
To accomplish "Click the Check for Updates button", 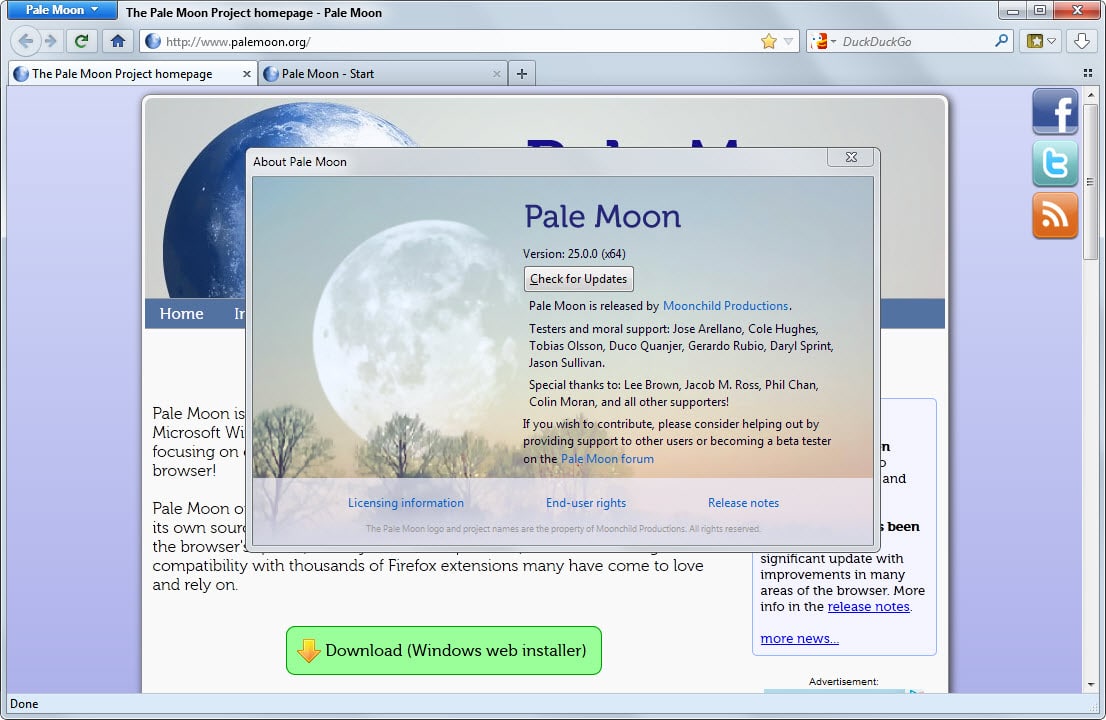I will (578, 279).
